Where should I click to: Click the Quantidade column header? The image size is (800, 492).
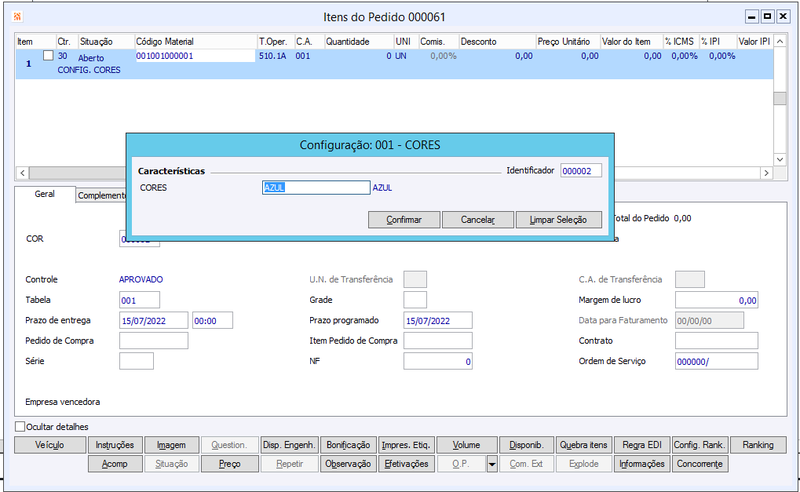(359, 41)
